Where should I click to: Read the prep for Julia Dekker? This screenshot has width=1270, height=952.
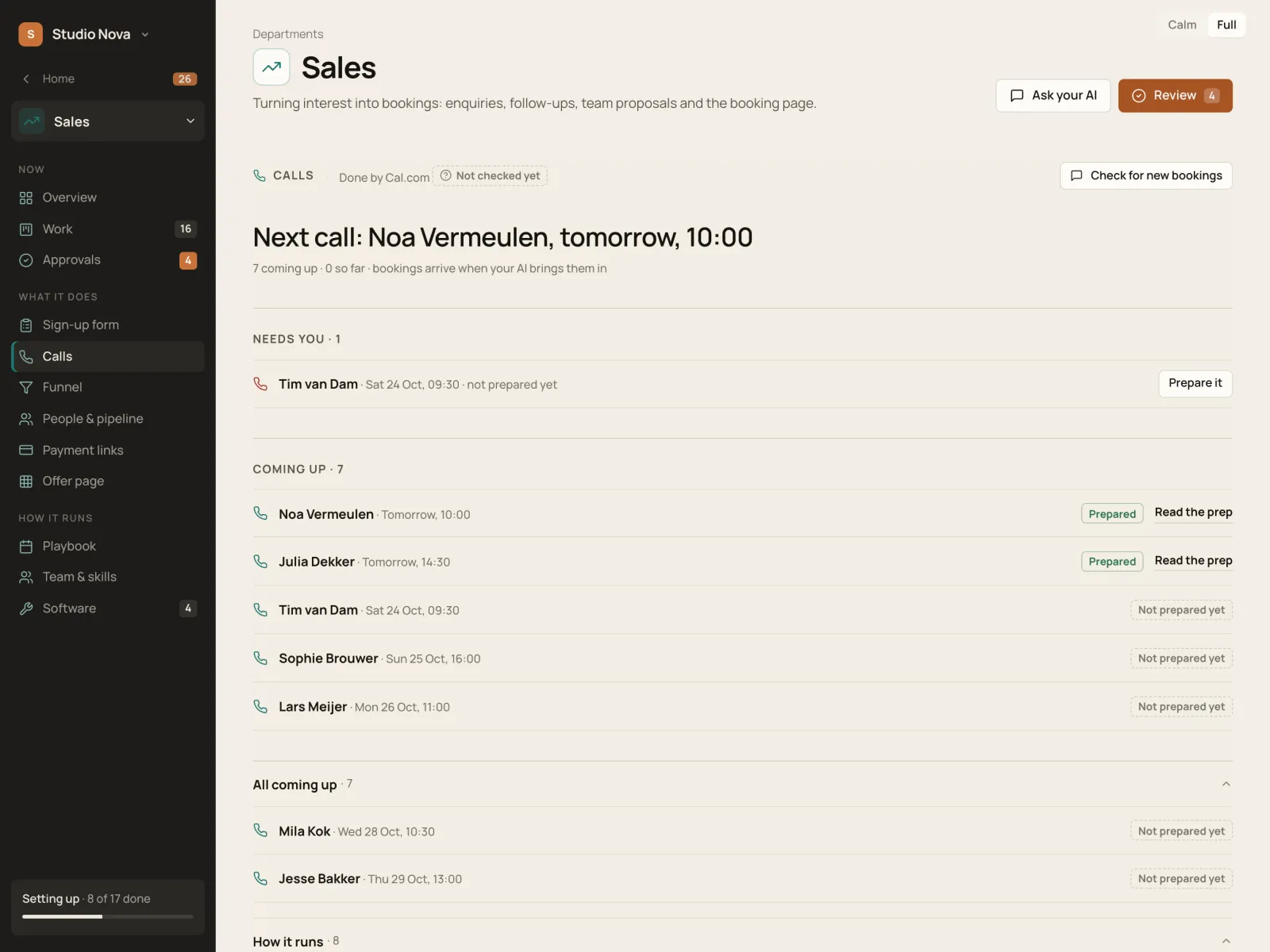point(1193,561)
